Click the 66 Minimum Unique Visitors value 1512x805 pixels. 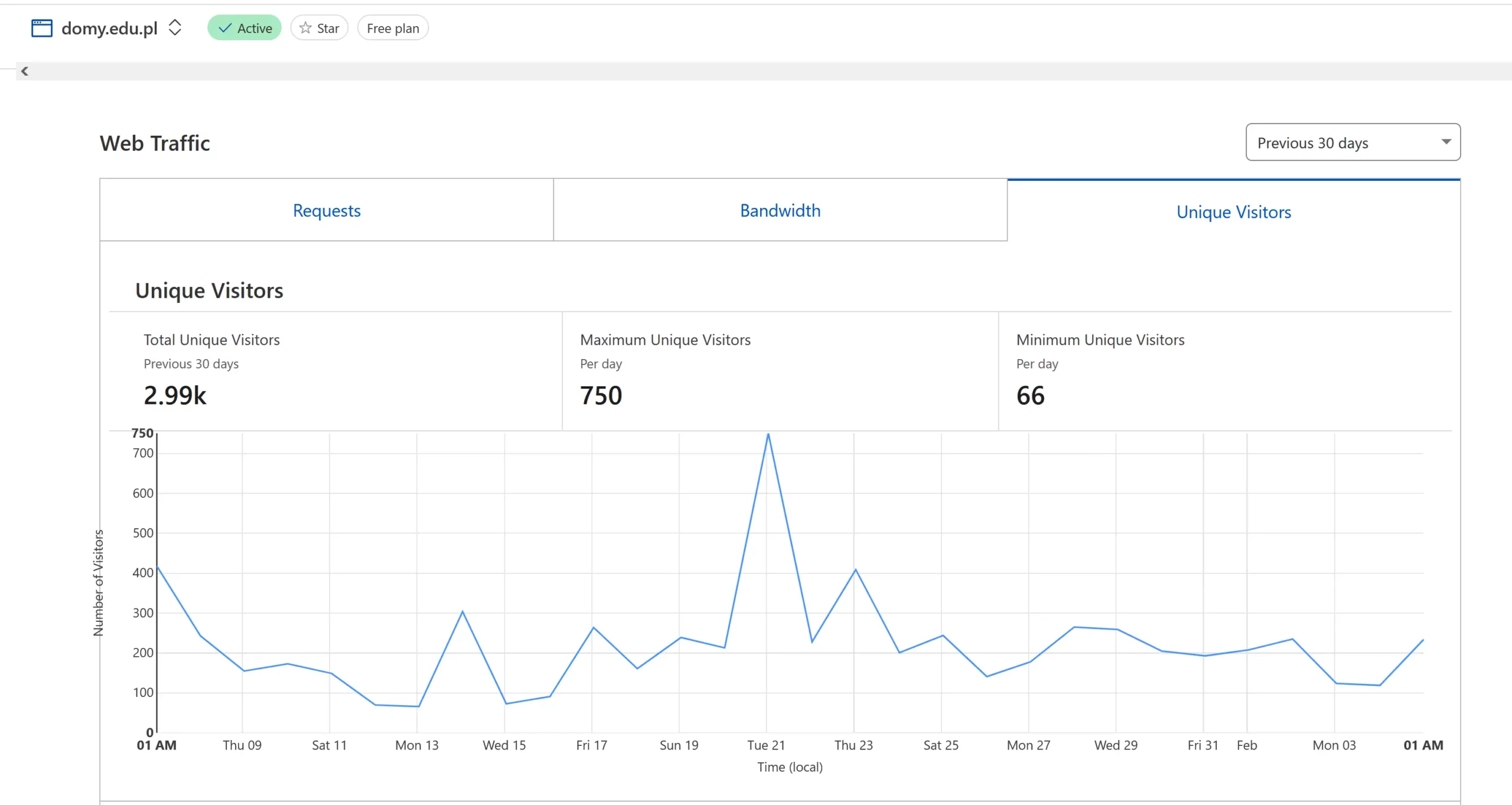1031,395
